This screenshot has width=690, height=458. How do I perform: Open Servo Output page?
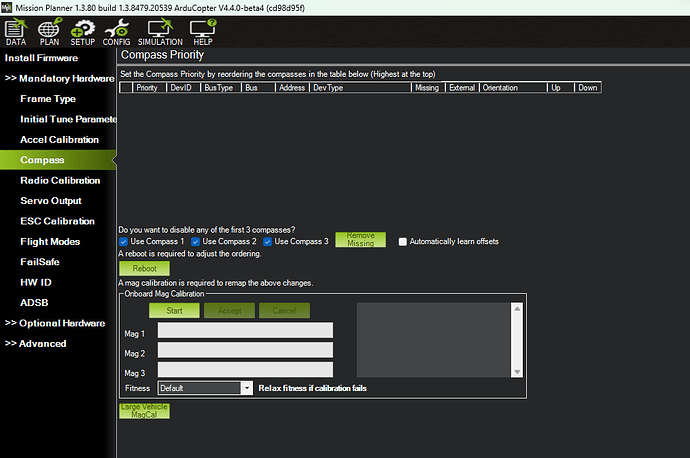tap(51, 201)
